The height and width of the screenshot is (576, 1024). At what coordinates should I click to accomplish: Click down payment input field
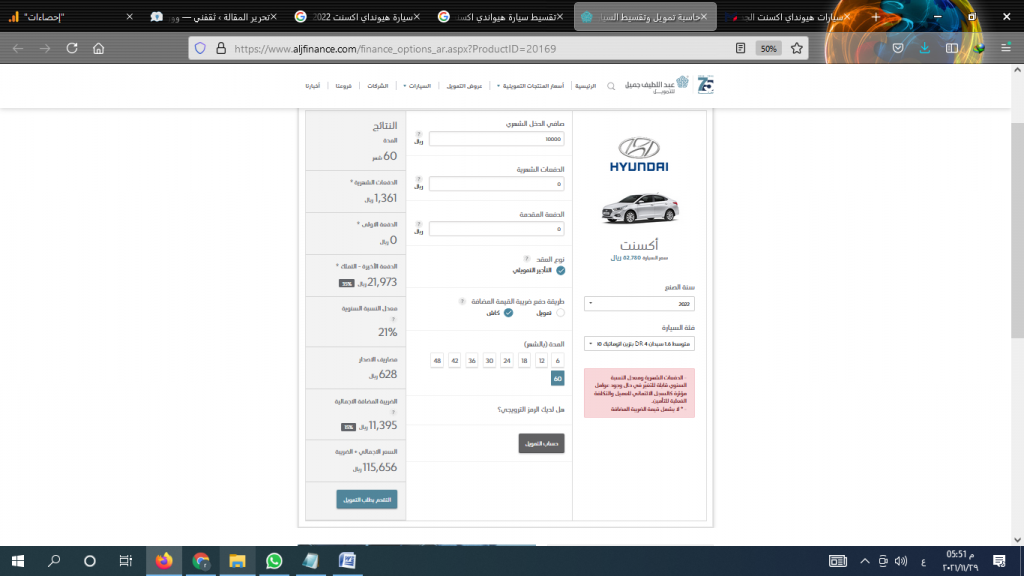[496, 229]
